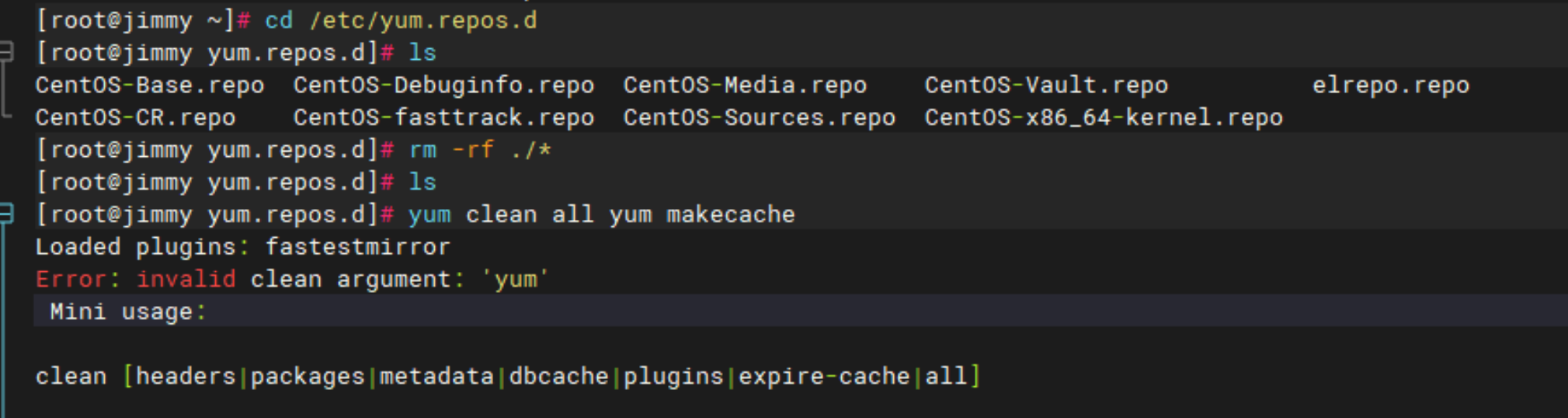The width and height of the screenshot is (1568, 418).
Task: Select CentOS-Media.repo filename
Action: click(x=746, y=85)
